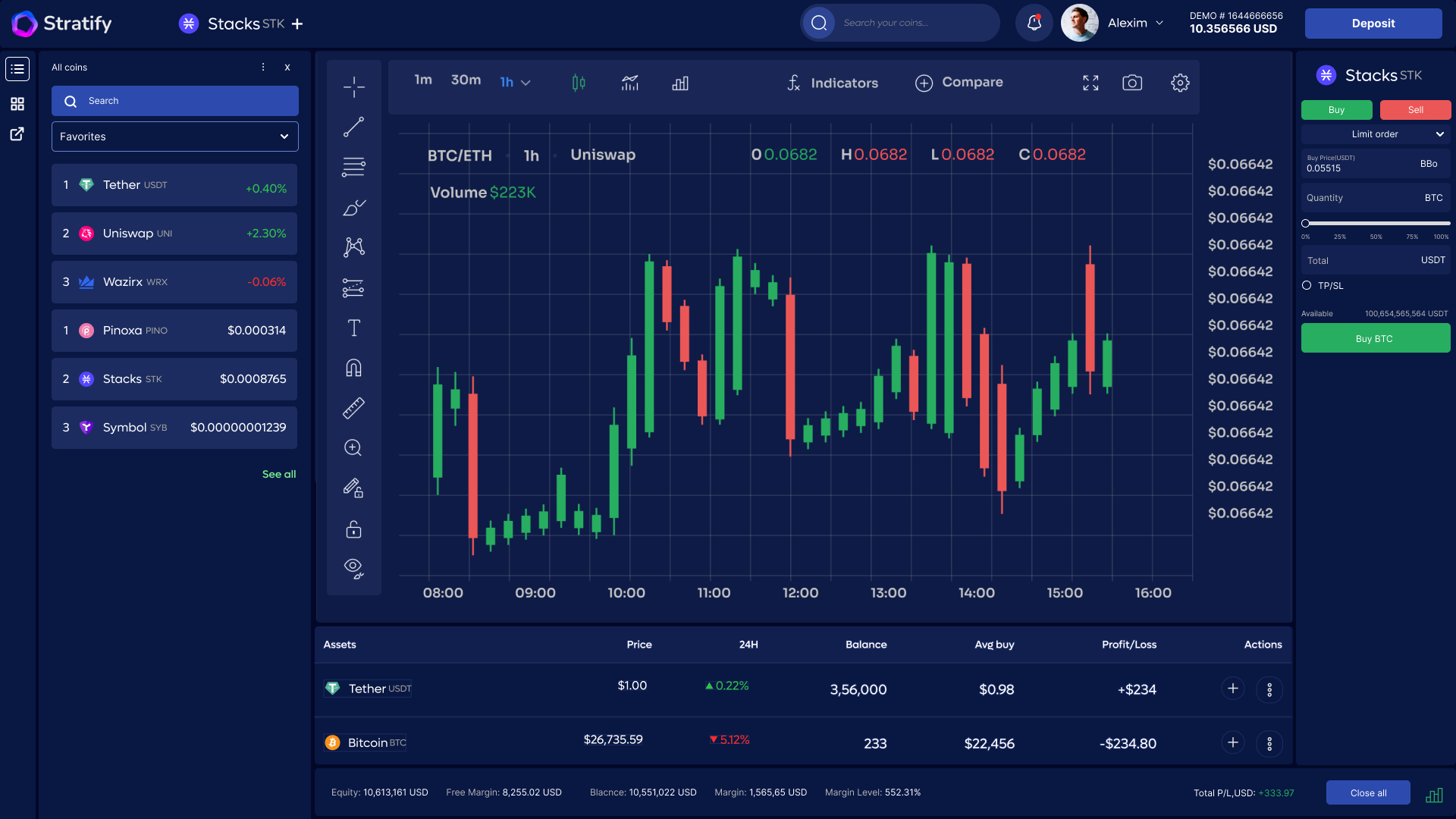1456x819 pixels.
Task: Select the 30m timeframe
Action: (466, 80)
